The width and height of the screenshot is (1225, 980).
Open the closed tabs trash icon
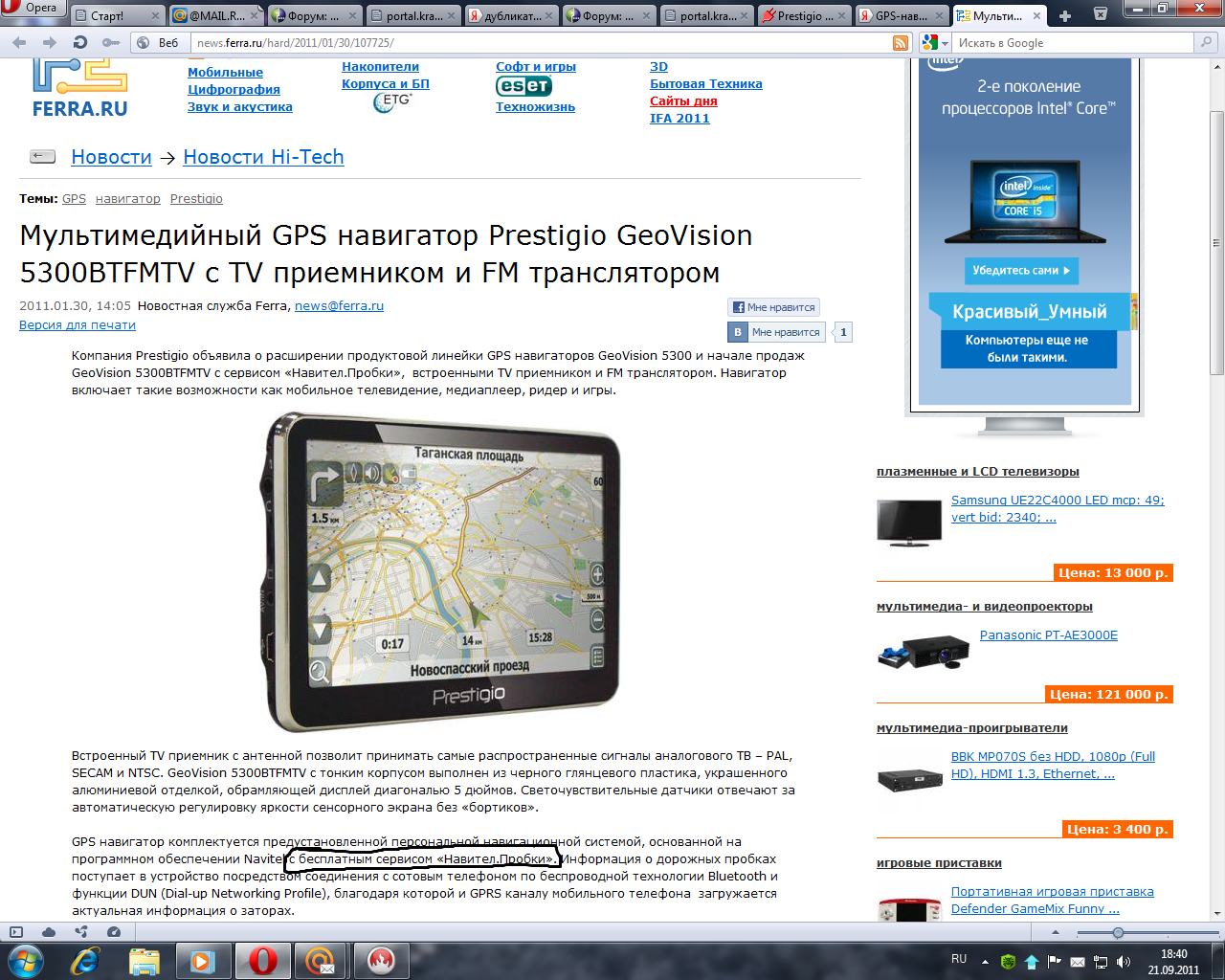tap(1101, 14)
